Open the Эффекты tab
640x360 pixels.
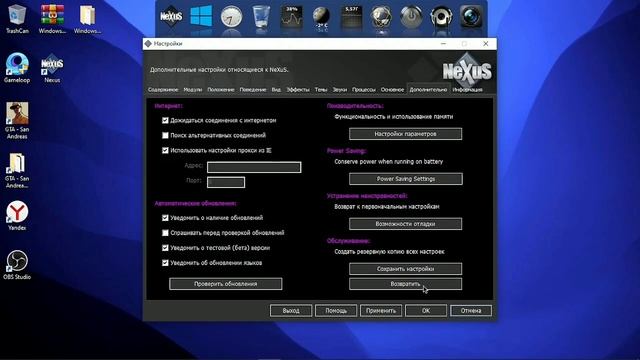(298, 89)
